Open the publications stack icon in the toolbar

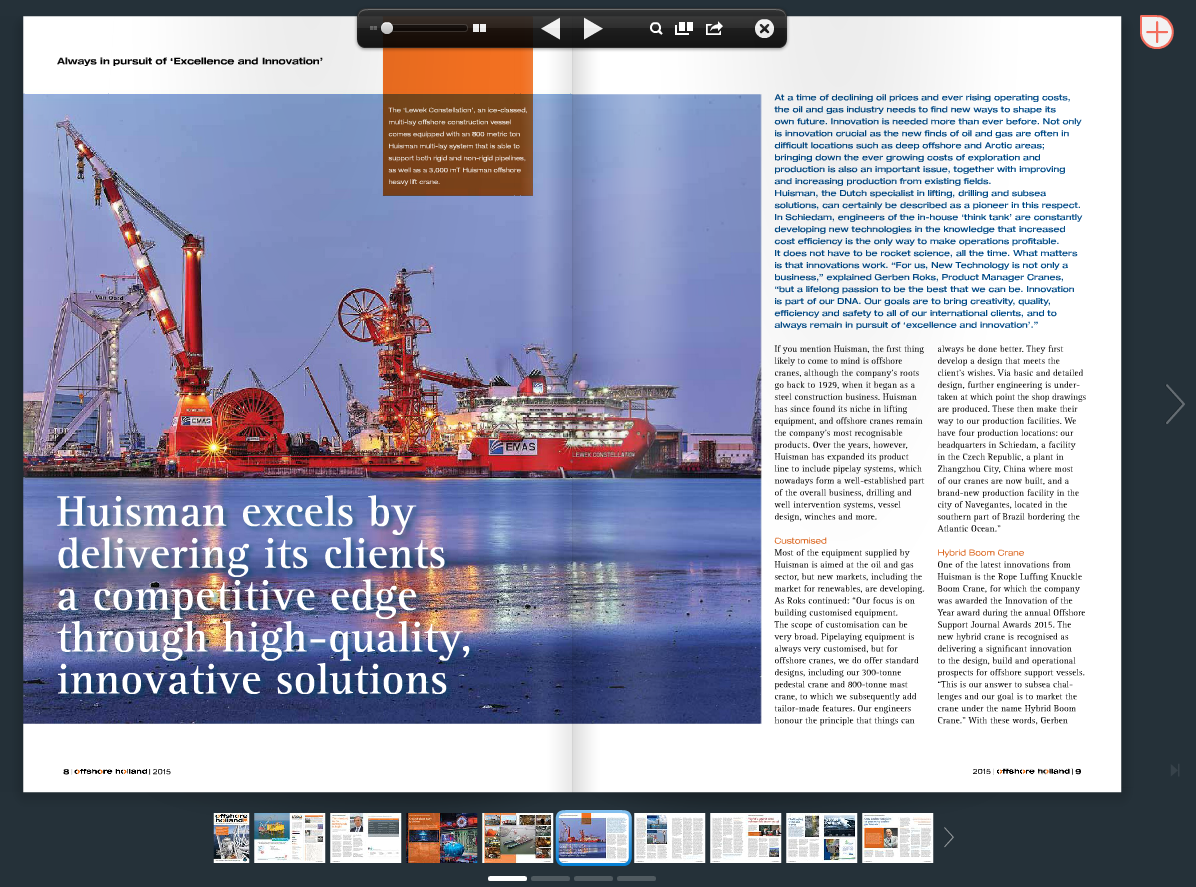[x=683, y=29]
